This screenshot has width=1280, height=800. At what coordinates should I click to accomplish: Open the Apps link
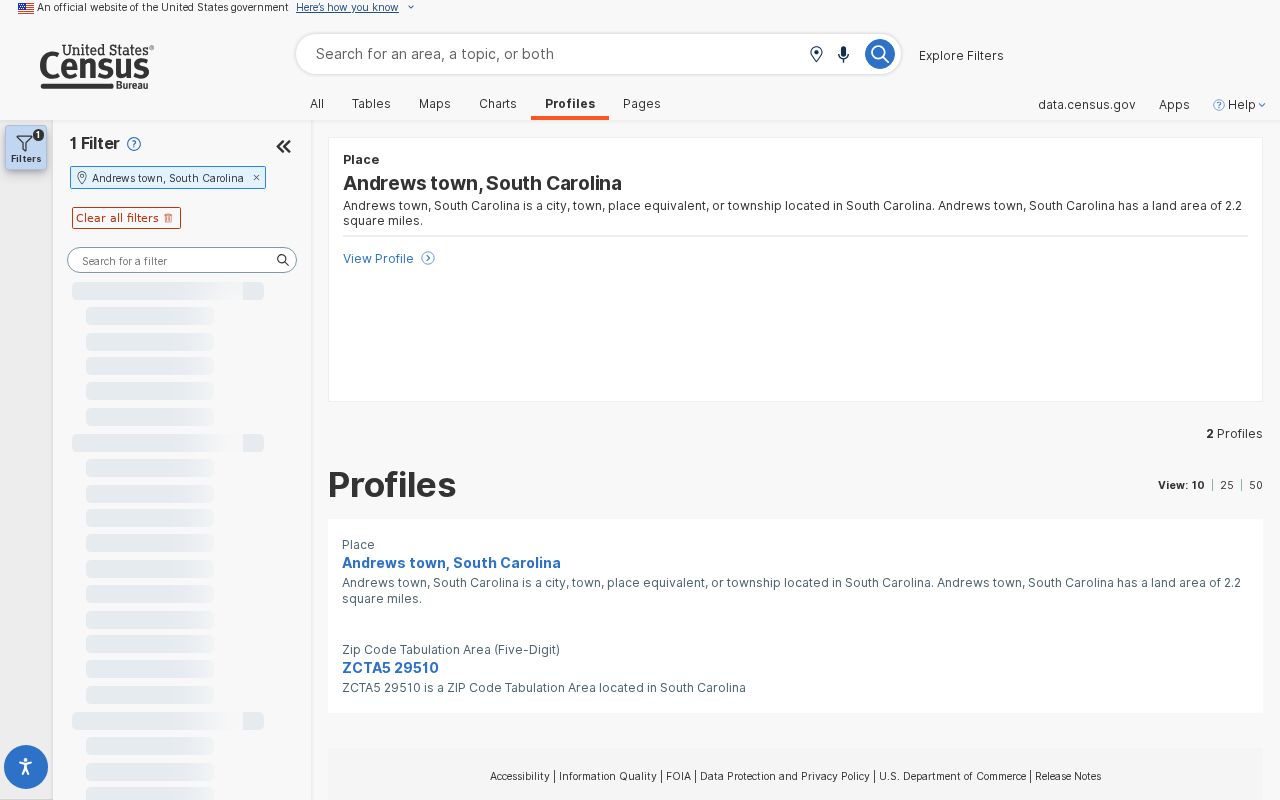click(1174, 105)
